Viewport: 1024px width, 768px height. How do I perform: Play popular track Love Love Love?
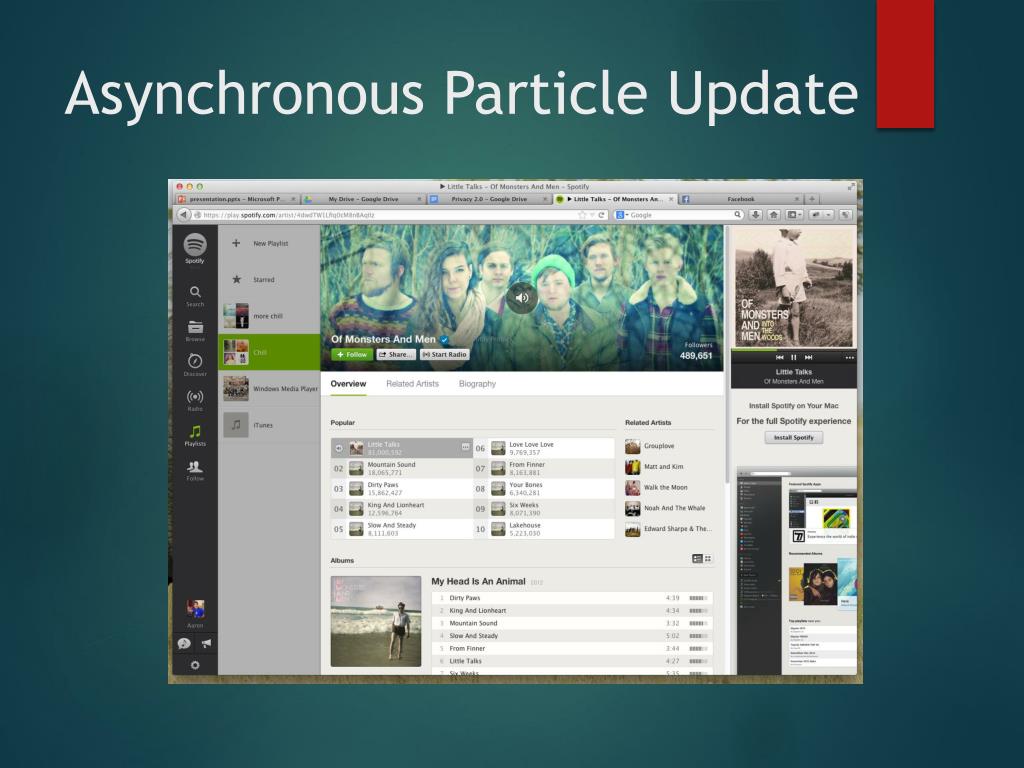[543, 448]
